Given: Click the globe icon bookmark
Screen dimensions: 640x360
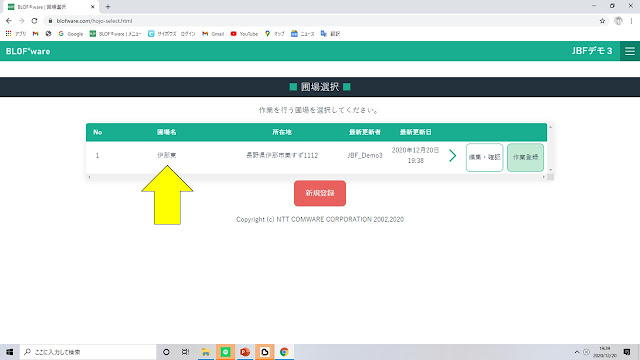Looking at the screenshot, I should point(48,33).
